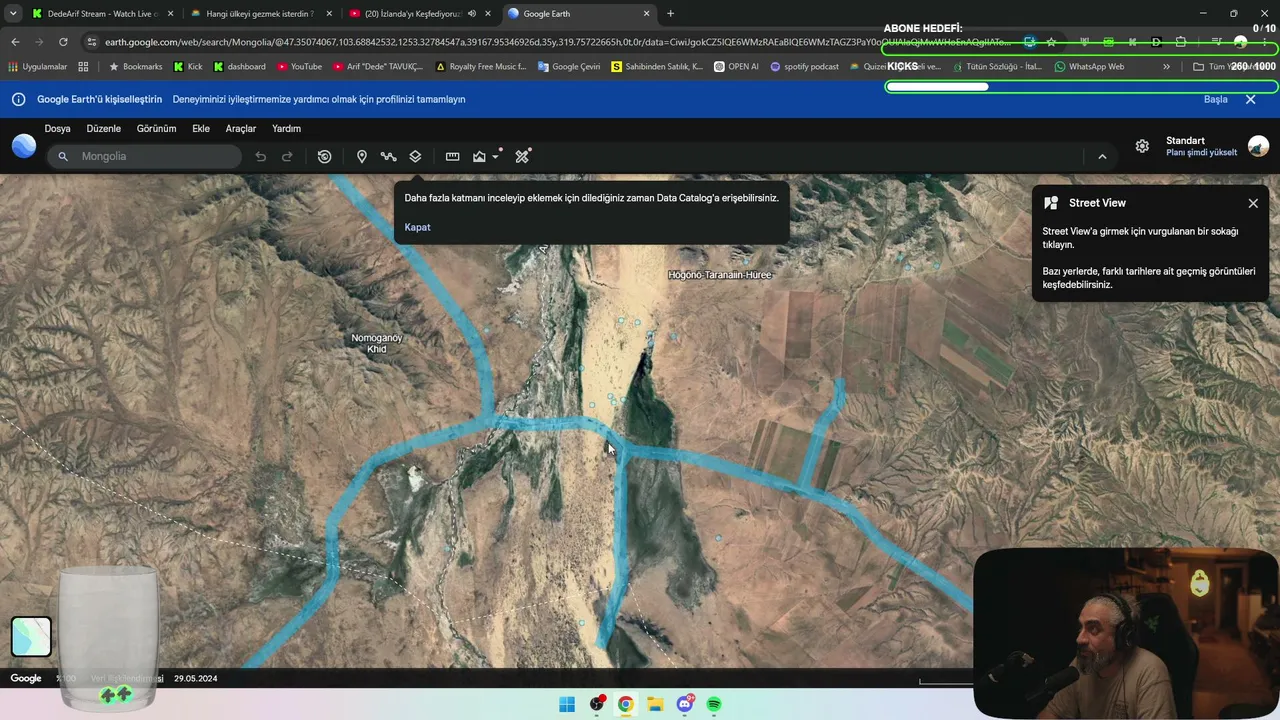Switch to the Hangi ülkeyi gezmek tab
The height and width of the screenshot is (720, 1280).
tap(260, 14)
